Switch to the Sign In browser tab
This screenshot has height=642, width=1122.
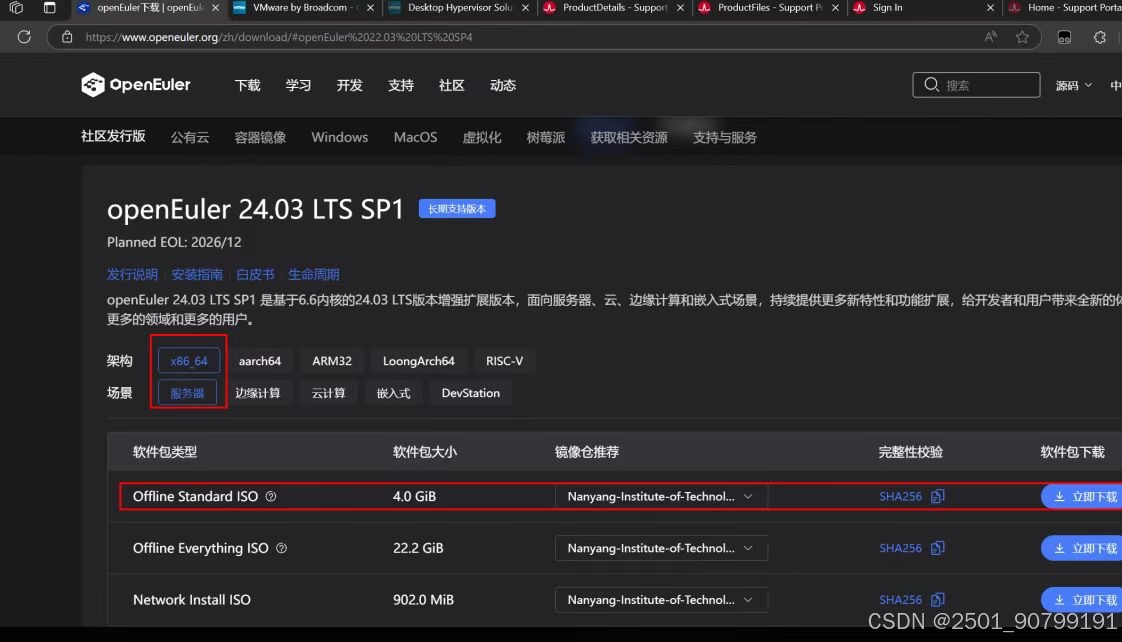pyautogui.click(x=923, y=7)
